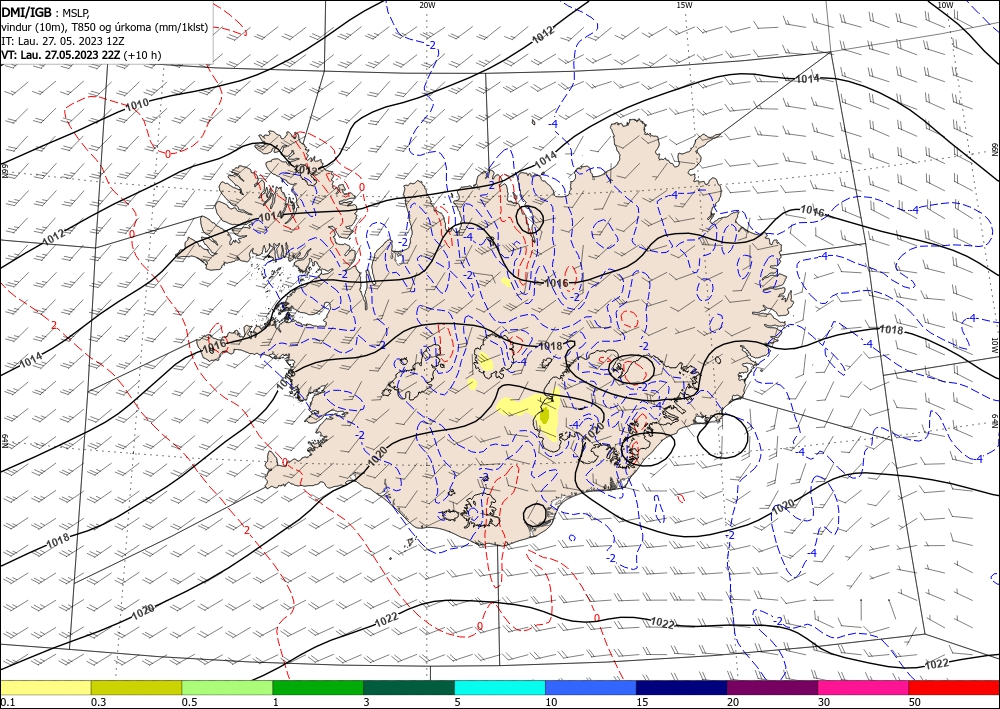Click the "10W" longitude label at top
Screen dimensions: 1000x709
(945, 5)
